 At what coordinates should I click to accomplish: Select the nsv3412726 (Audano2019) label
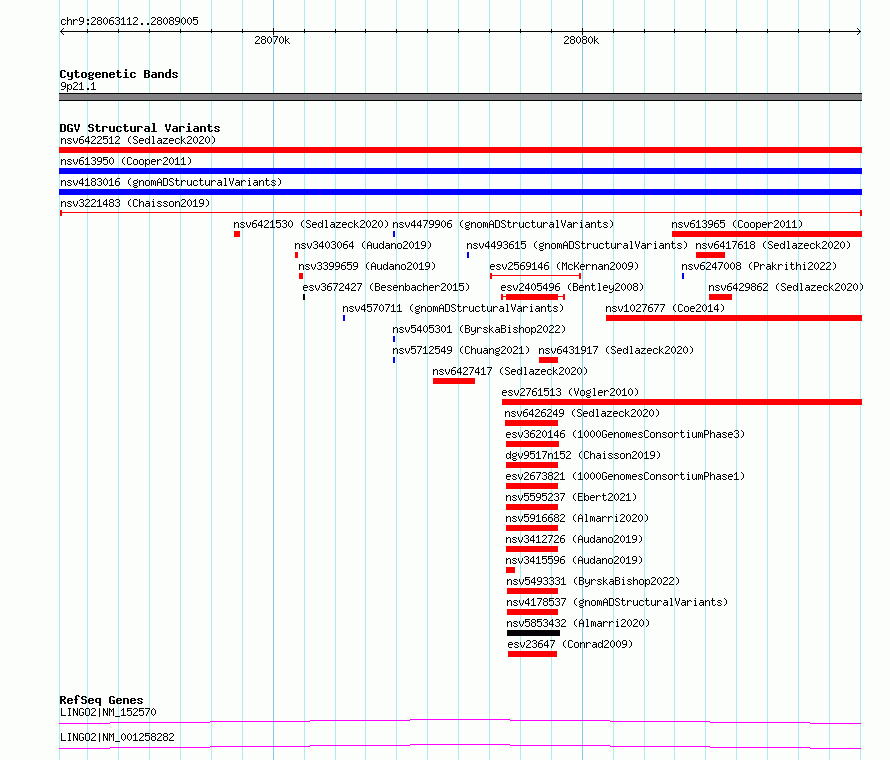[x=574, y=539]
